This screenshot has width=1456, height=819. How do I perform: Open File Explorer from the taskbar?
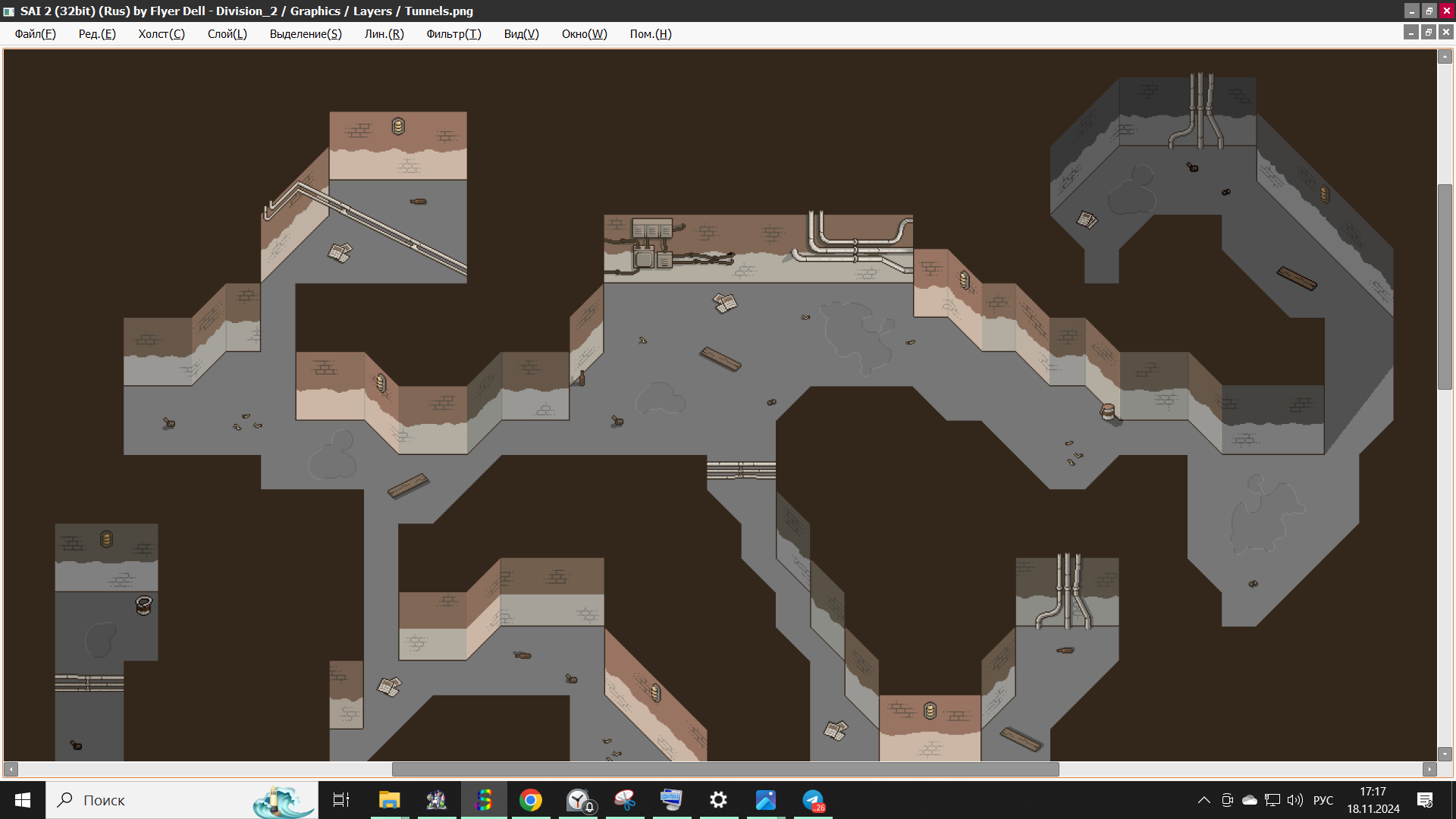[x=389, y=800]
